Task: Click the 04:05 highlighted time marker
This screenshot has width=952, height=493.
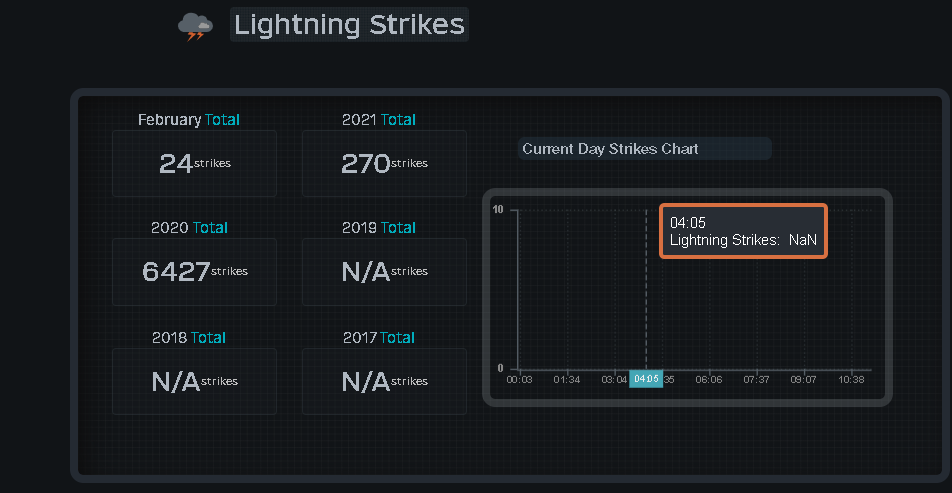Action: [645, 379]
